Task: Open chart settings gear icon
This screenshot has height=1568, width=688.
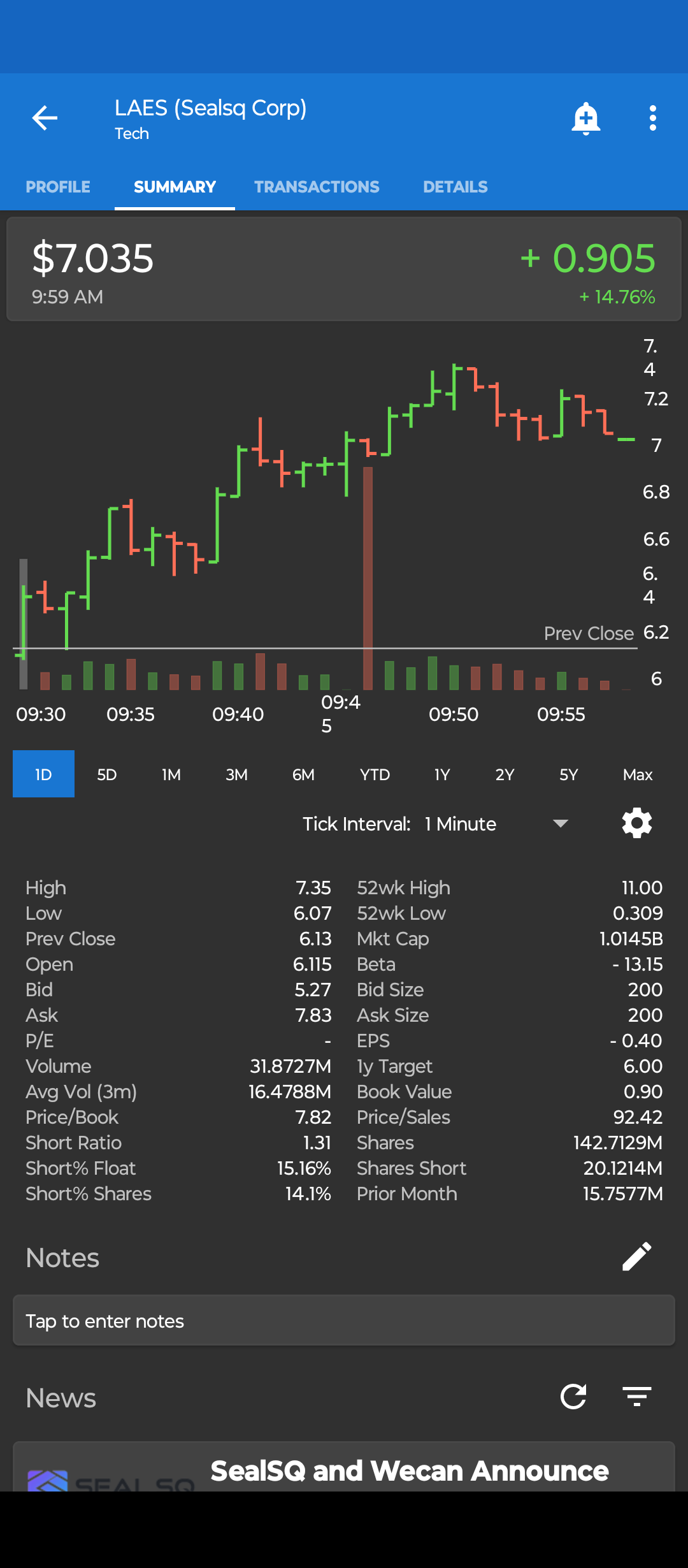Action: [x=637, y=824]
